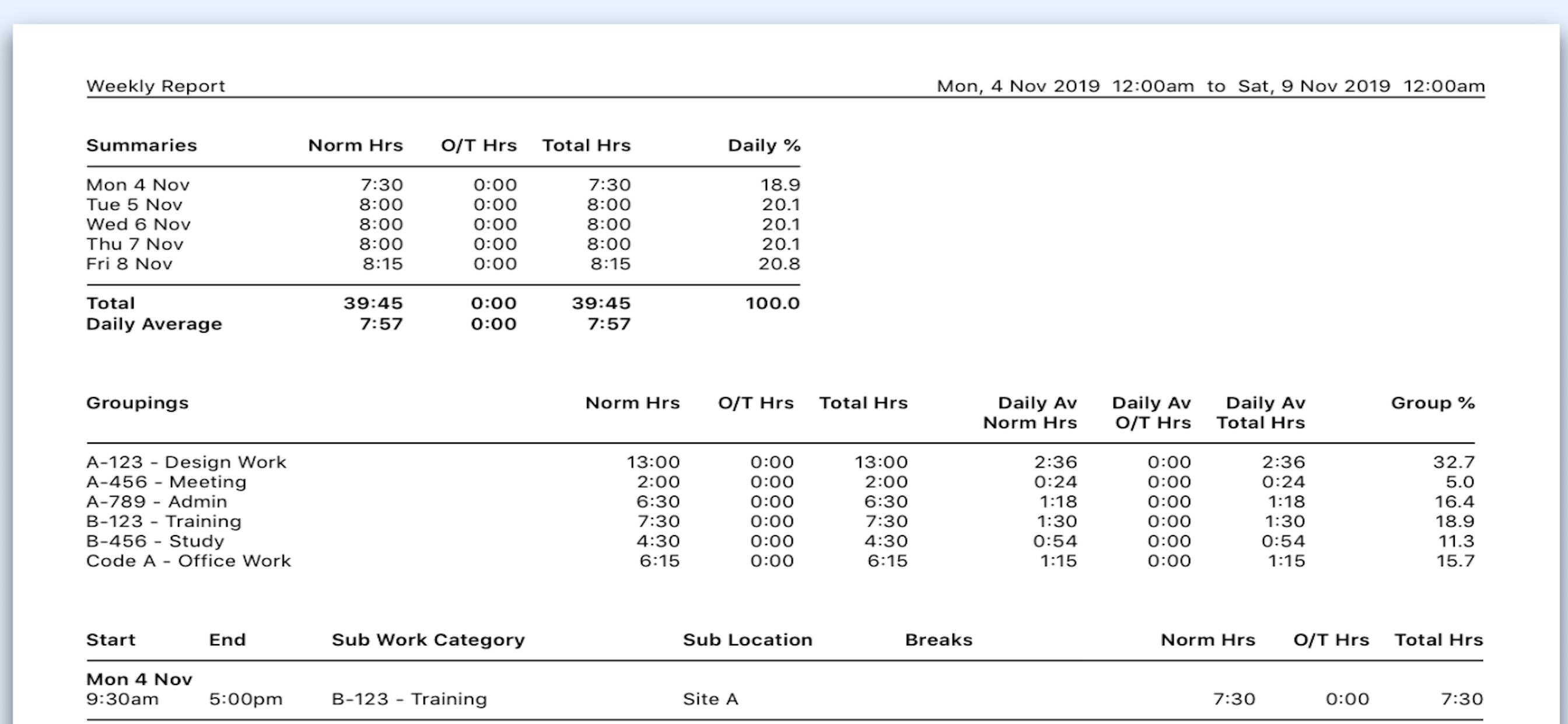Select the A-456 - Meeting grouping
Image resolution: width=1568 pixels, height=724 pixels.
click(x=166, y=482)
